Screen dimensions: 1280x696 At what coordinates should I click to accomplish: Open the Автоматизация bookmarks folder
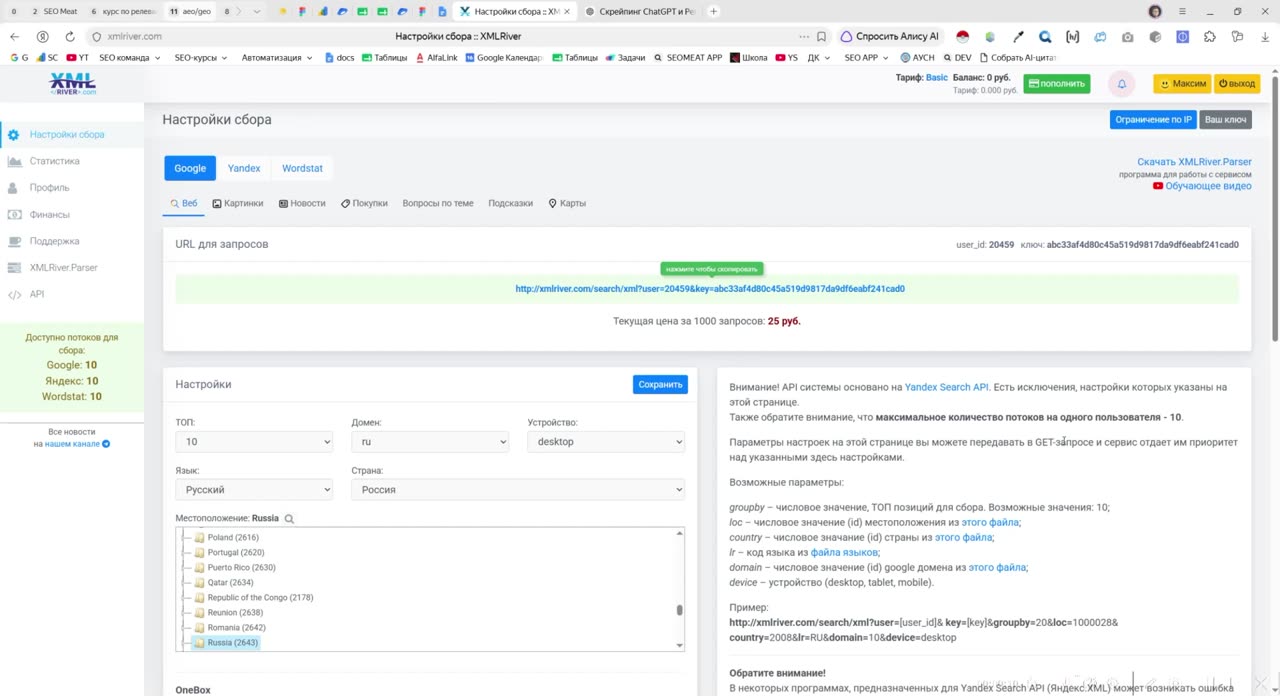click(277, 58)
